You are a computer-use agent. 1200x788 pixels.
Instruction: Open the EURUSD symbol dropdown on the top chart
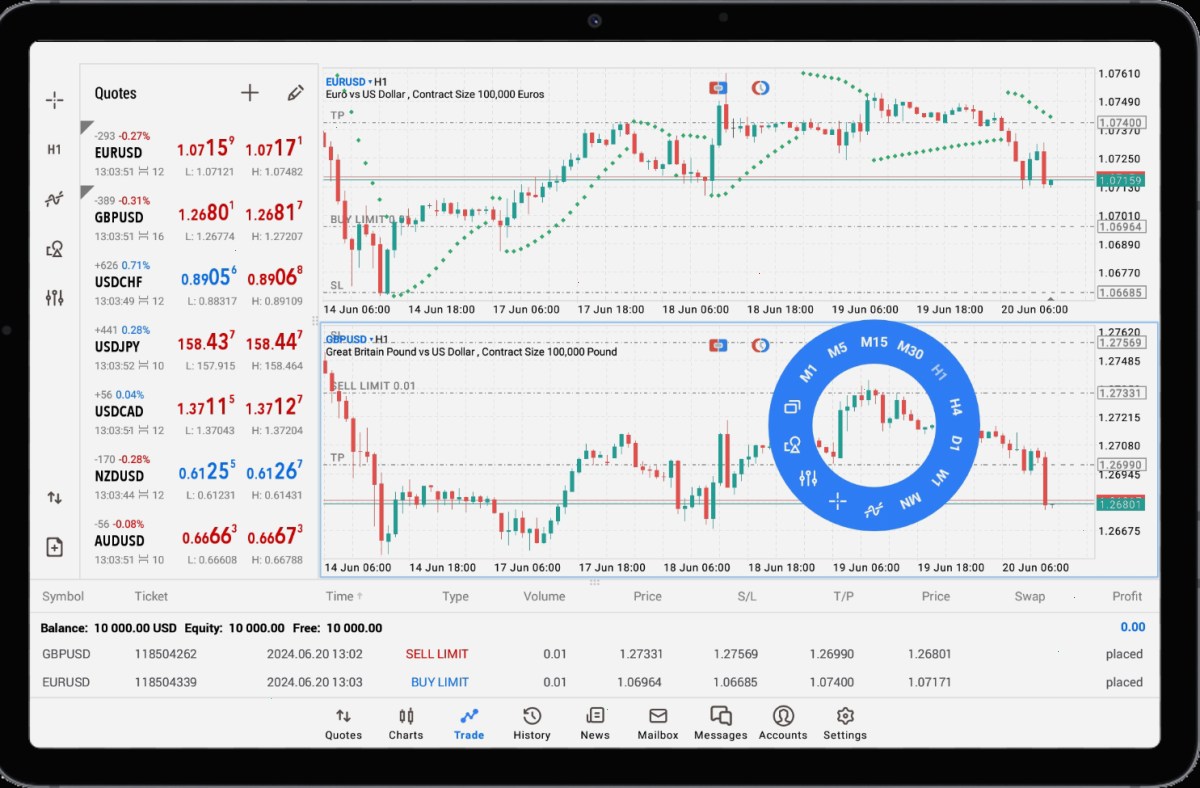[x=349, y=81]
